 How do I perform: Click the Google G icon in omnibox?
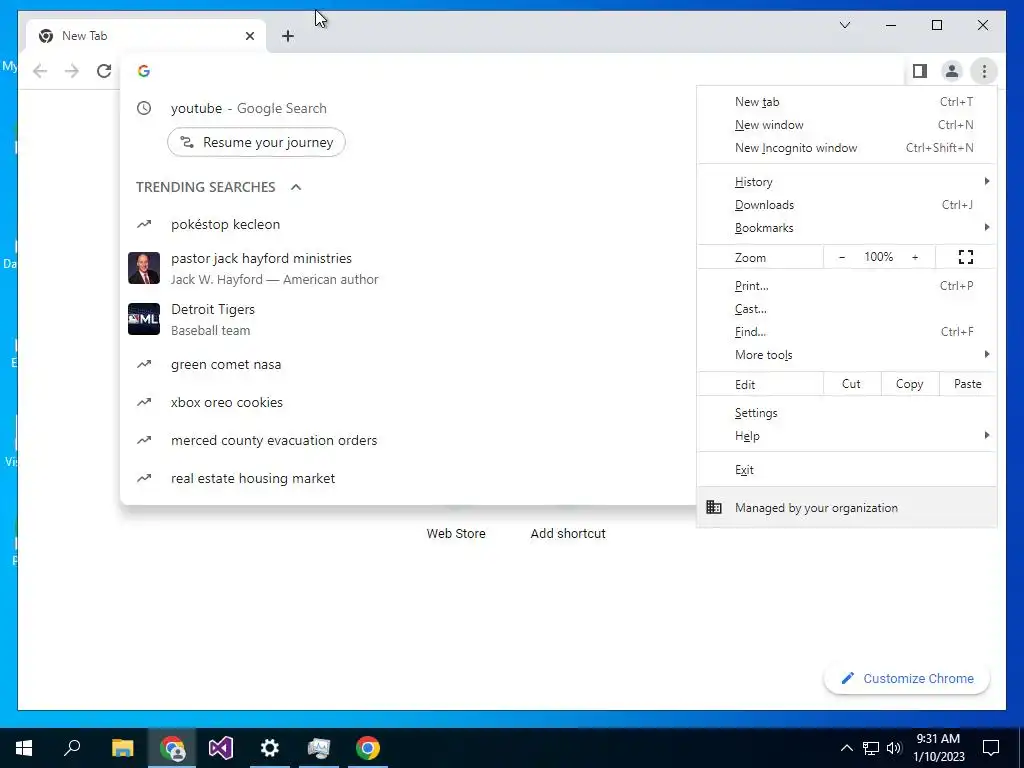pos(144,71)
